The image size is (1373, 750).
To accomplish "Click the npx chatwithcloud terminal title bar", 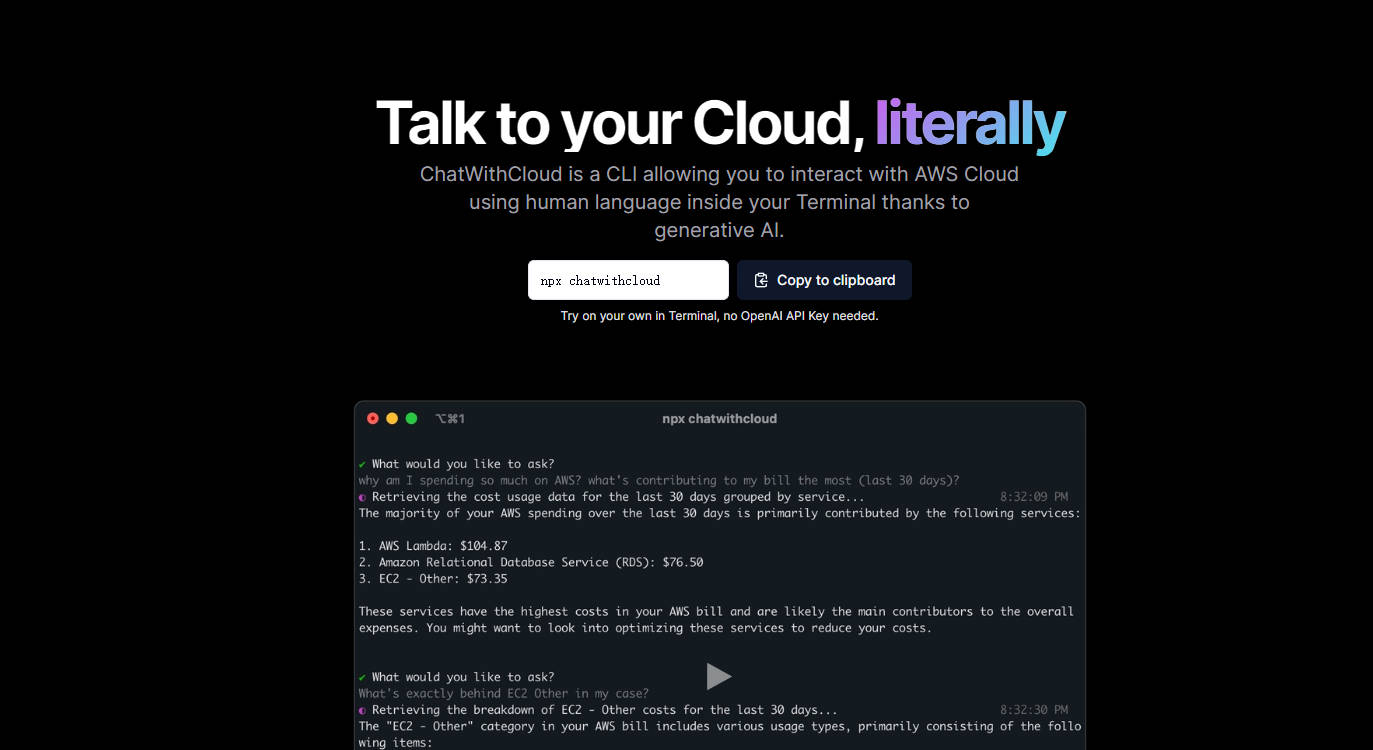I will tap(719, 418).
